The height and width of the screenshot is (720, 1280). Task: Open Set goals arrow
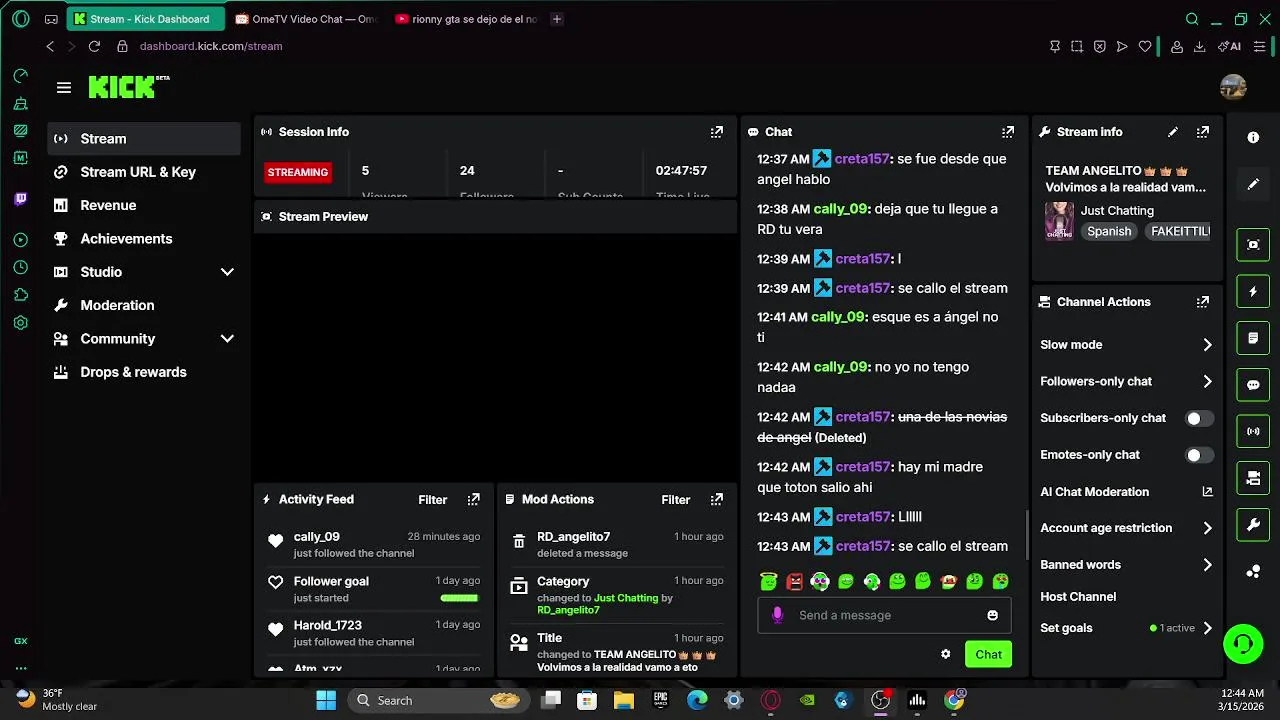pyautogui.click(x=1207, y=628)
